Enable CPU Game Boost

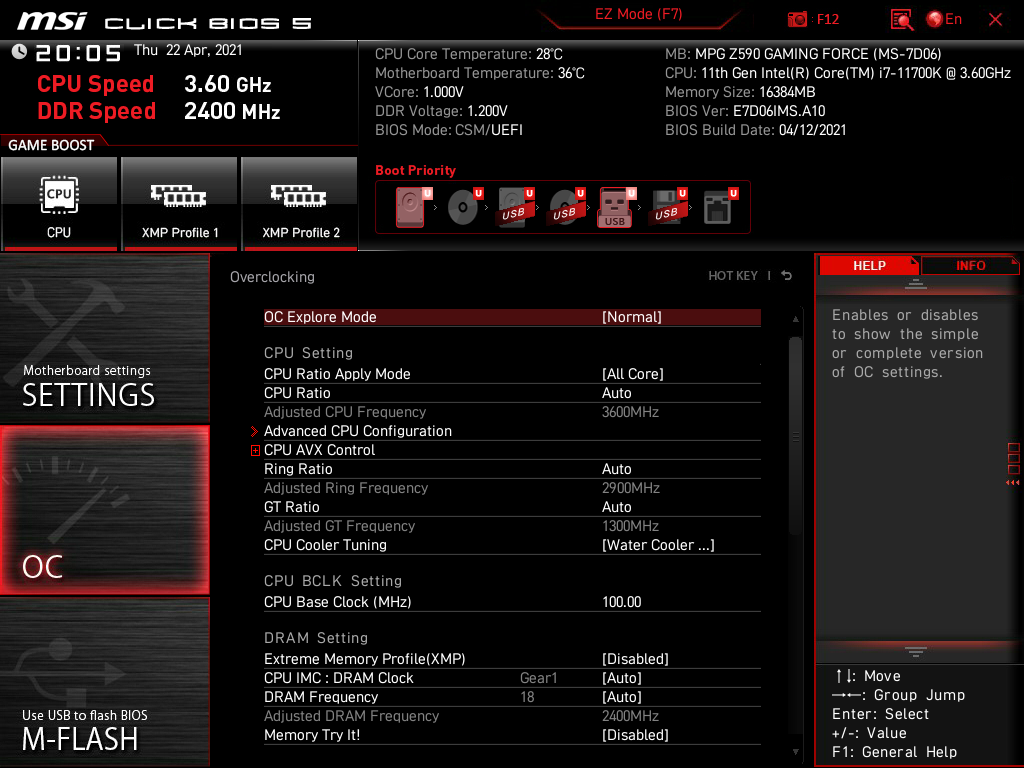coord(59,203)
